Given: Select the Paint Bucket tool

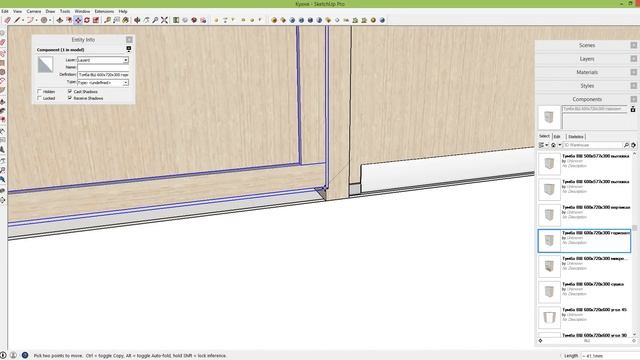Looking at the screenshot, I should (126, 20).
